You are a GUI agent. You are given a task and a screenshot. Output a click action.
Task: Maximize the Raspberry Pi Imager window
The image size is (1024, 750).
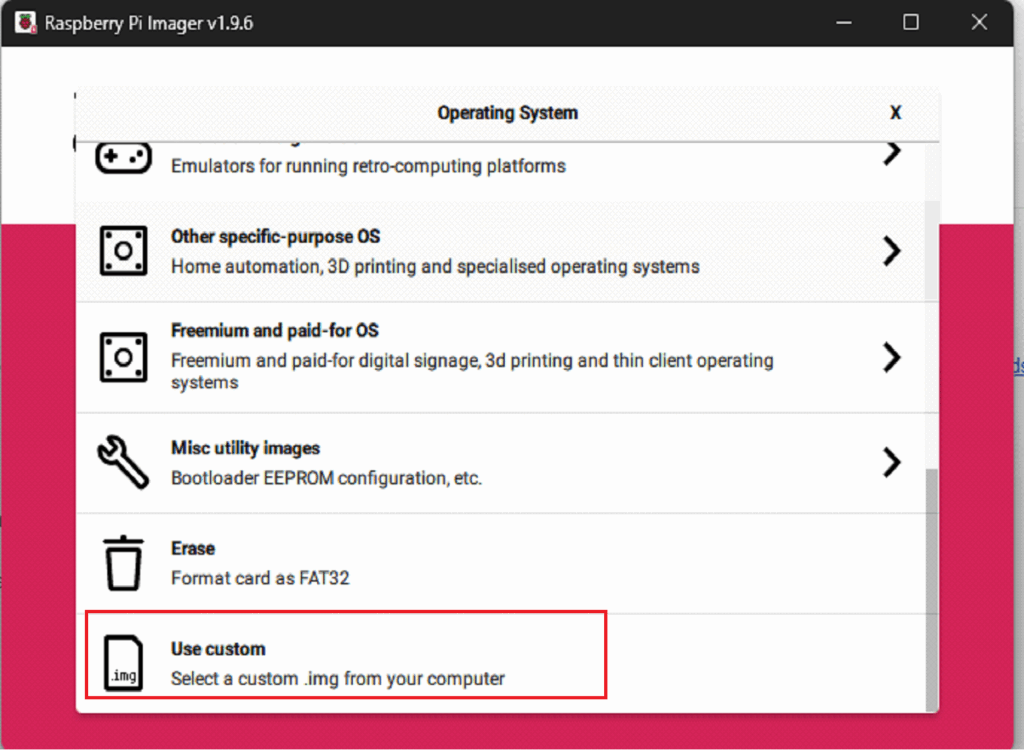[910, 22]
